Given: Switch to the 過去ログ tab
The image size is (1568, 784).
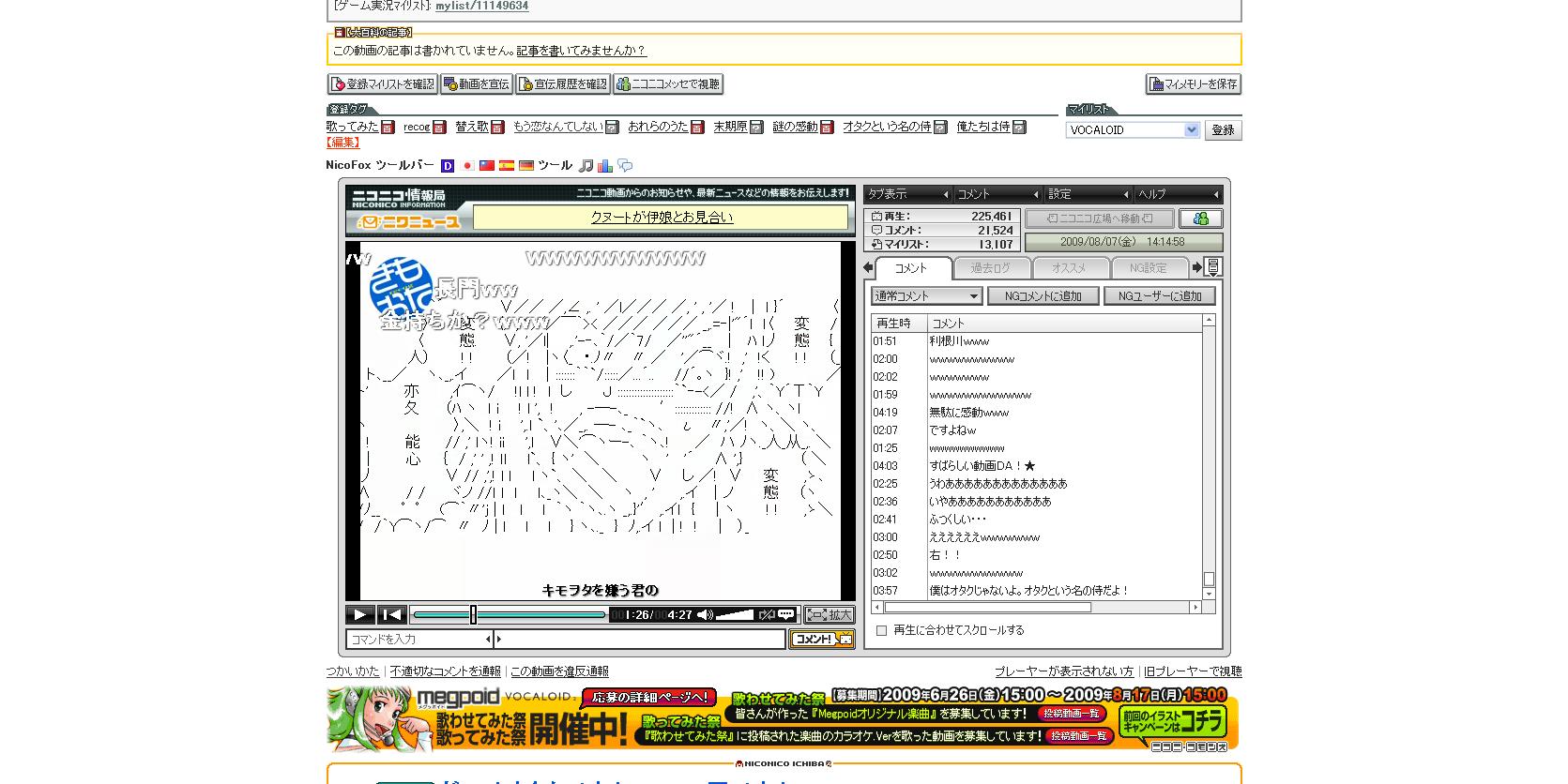Looking at the screenshot, I should 990,268.
